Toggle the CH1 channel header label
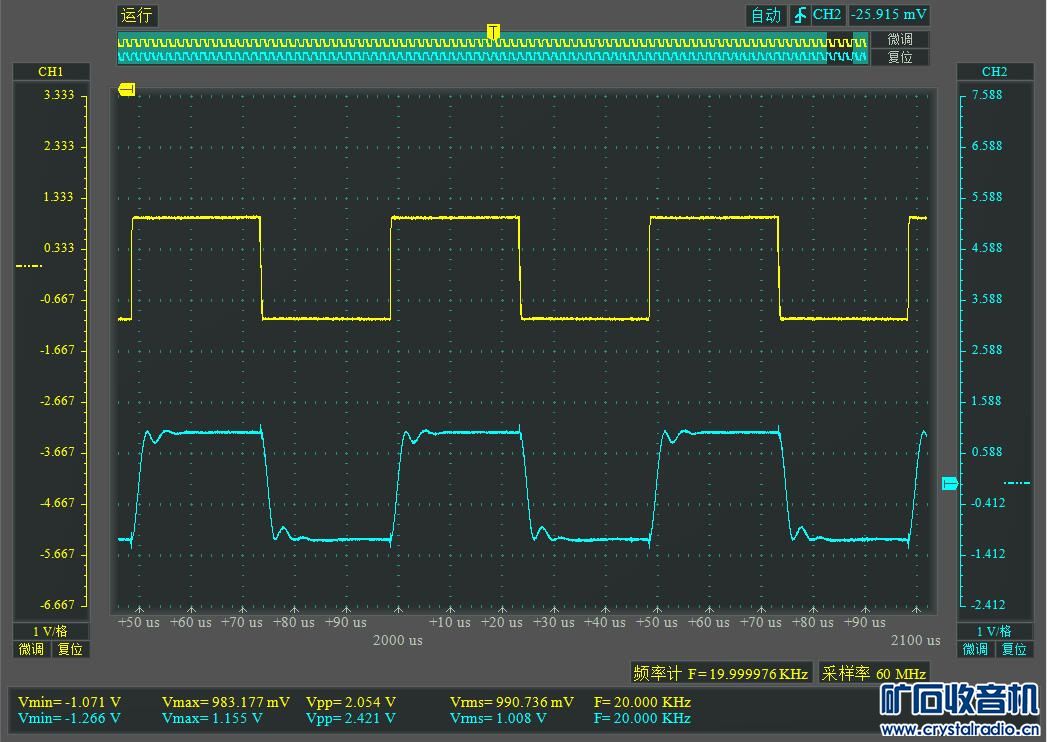Image resolution: width=1047 pixels, height=742 pixels. point(51,72)
